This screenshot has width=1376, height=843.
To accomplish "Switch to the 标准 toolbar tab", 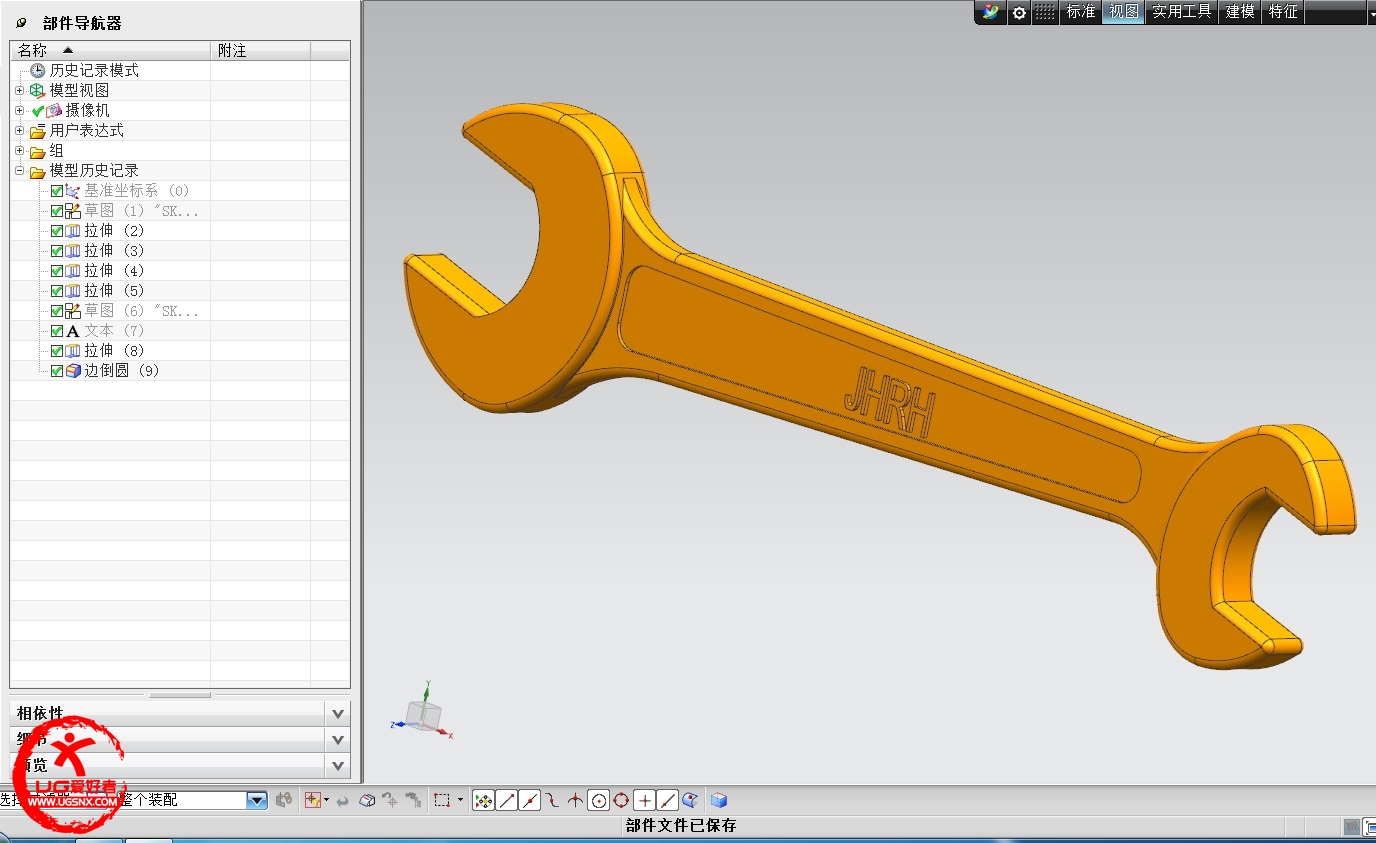I will pos(1081,12).
